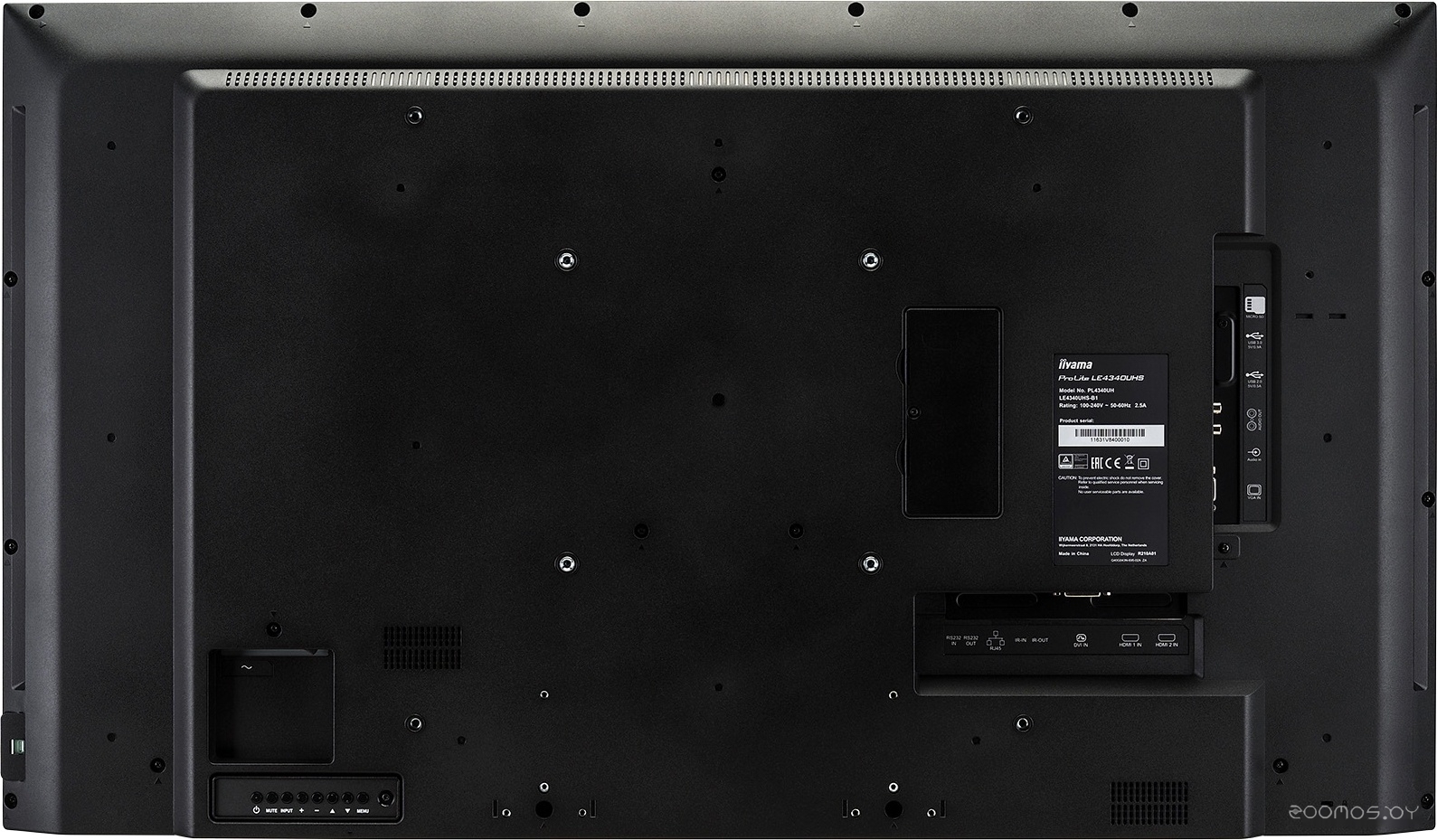The image size is (1437, 840).
Task: Click the up arrow on control panel
Action: click(x=332, y=811)
